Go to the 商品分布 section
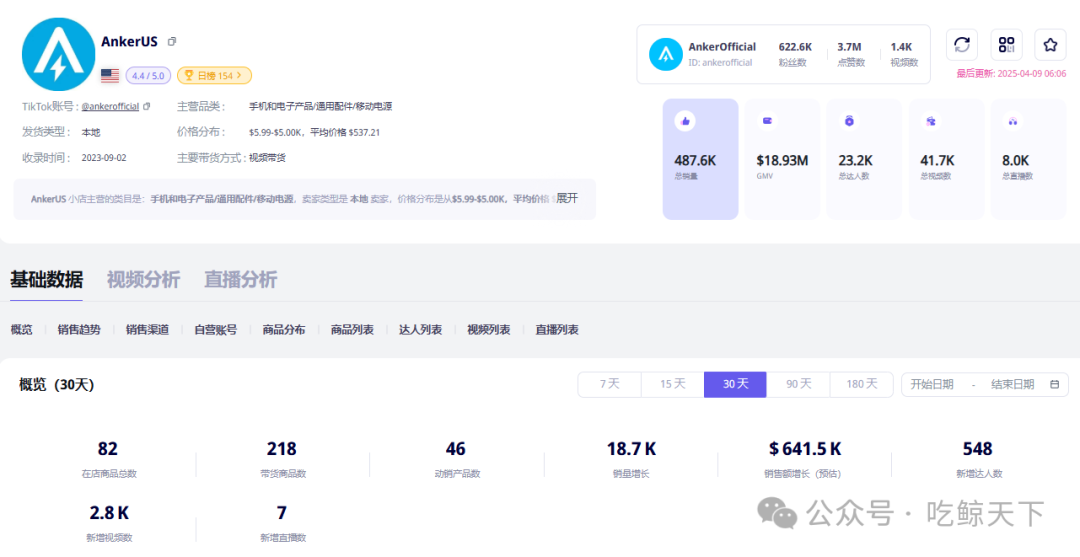The height and width of the screenshot is (557, 1080). click(x=284, y=330)
